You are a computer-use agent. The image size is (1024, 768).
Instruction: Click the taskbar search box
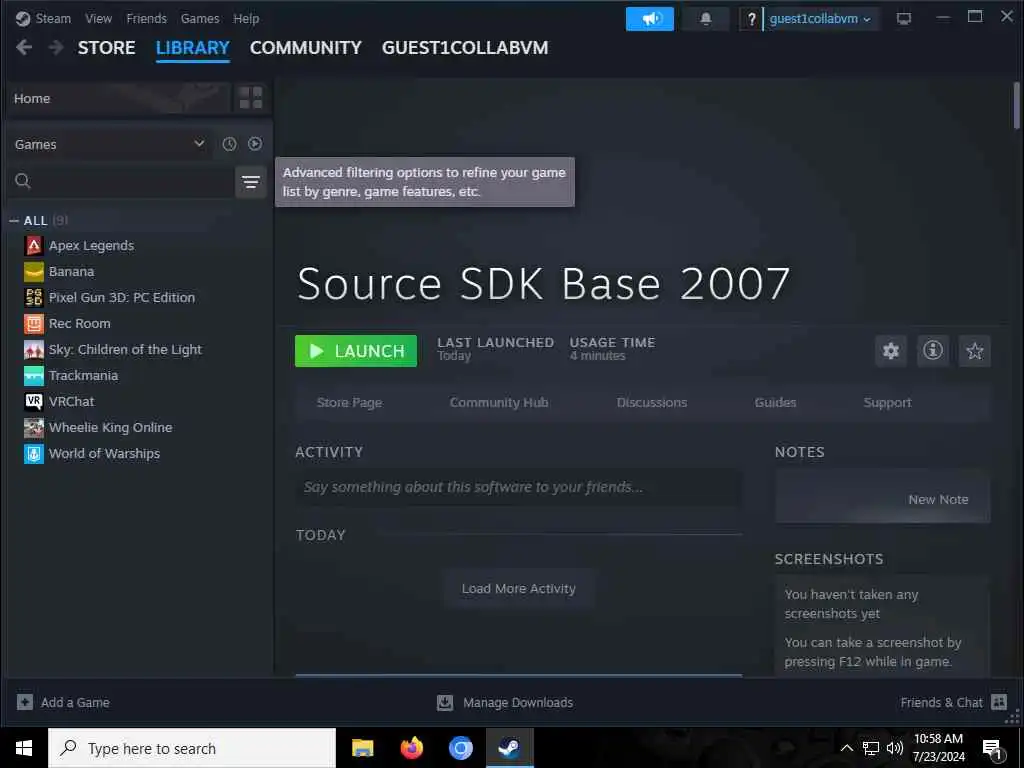click(x=192, y=748)
